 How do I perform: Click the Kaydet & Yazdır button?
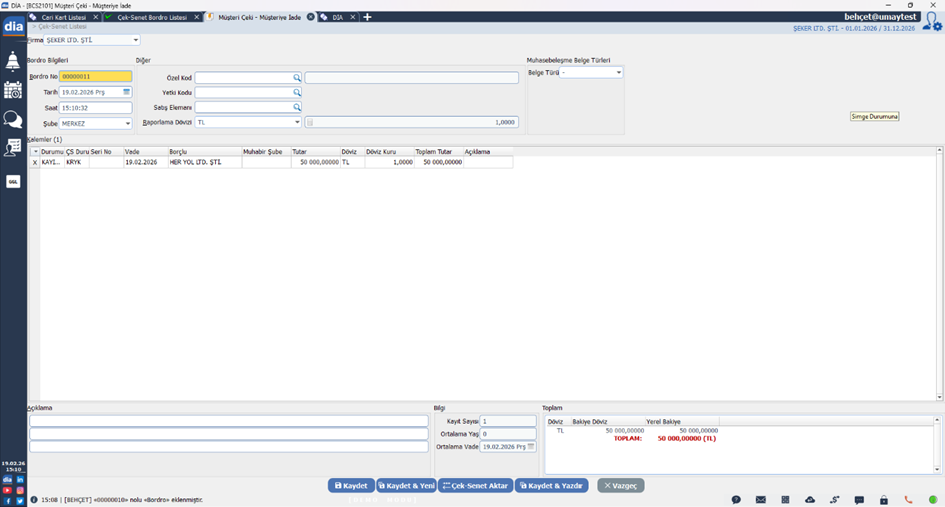click(x=551, y=485)
